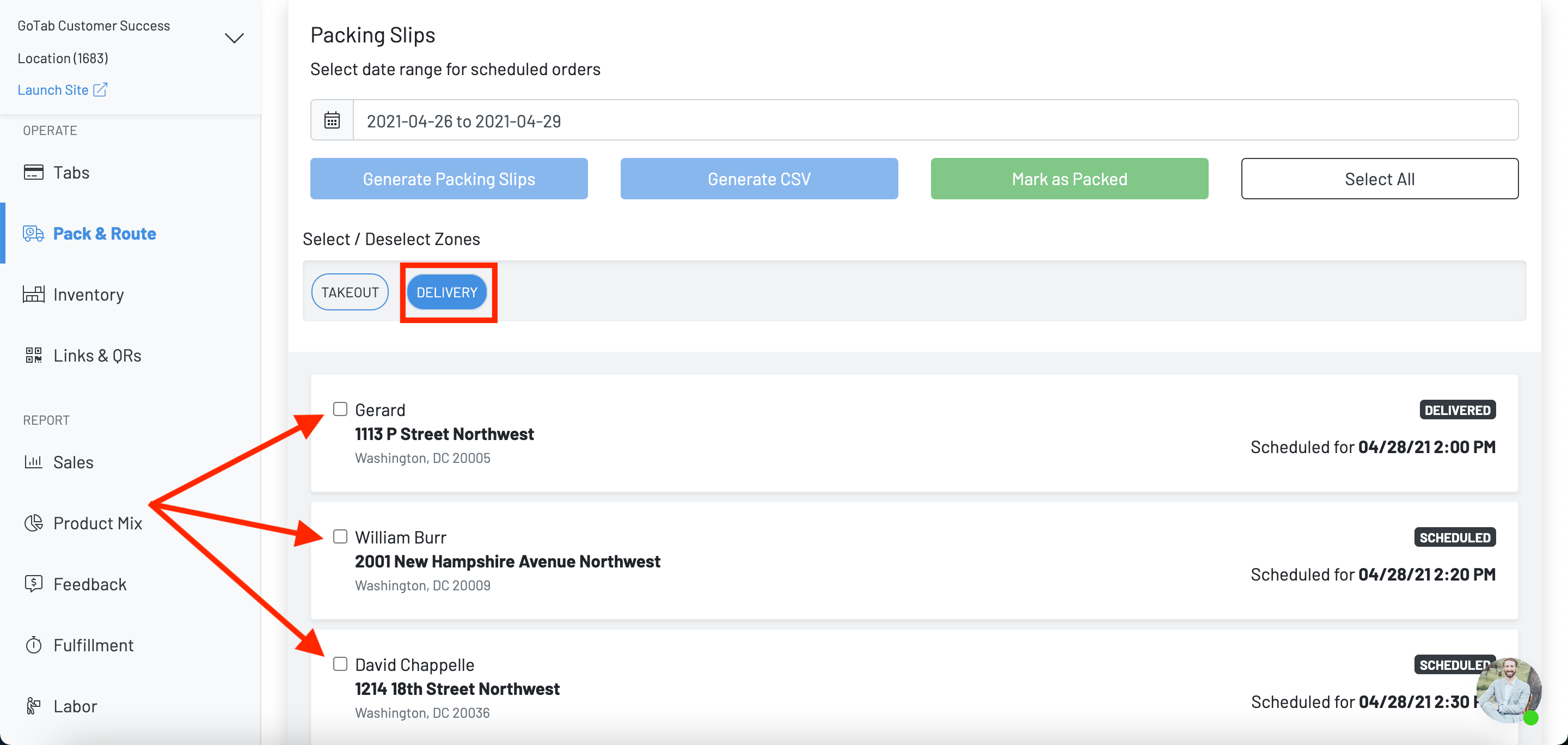Viewport: 1568px width, 745px height.
Task: Select William Burr's order checkbox
Action: click(x=340, y=536)
